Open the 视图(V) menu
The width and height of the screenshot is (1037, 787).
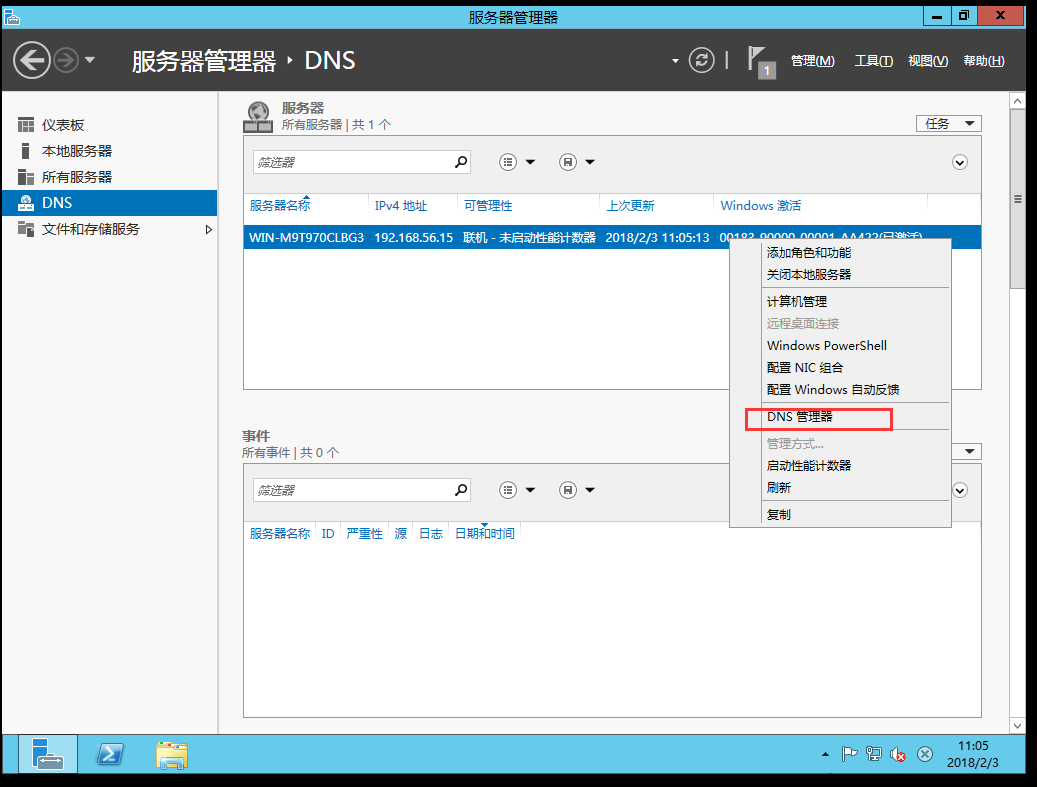[928, 61]
